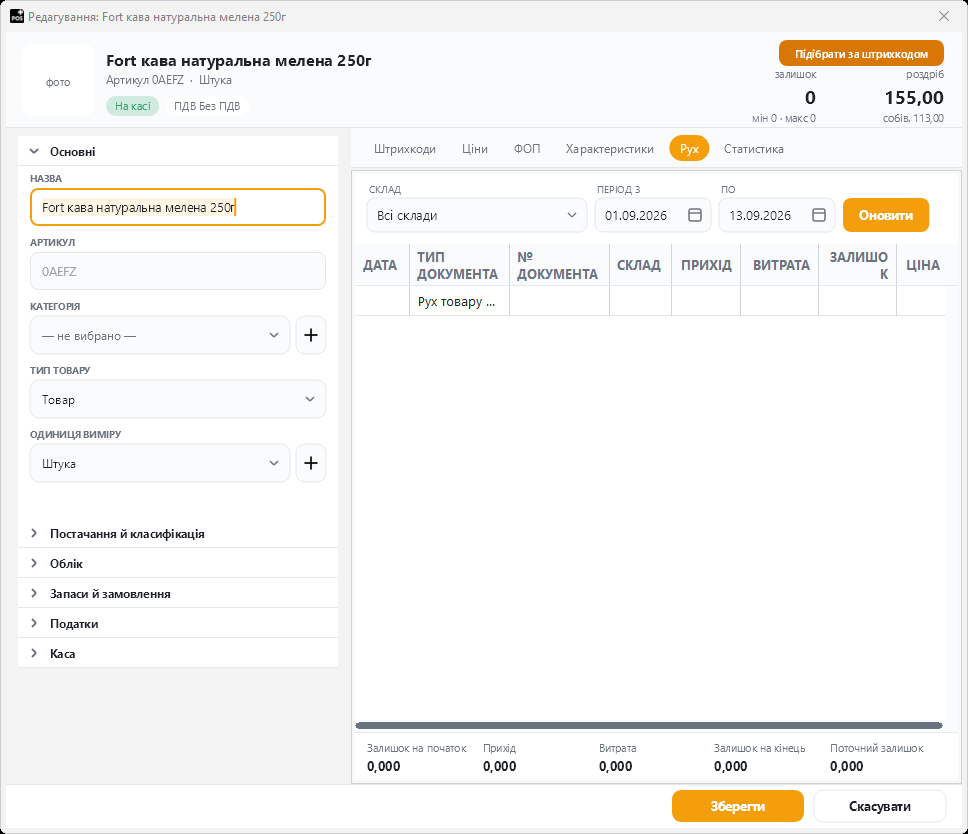This screenshot has height=834, width=968.
Task: Click the period start date field 01.09.2026
Action: tap(653, 215)
